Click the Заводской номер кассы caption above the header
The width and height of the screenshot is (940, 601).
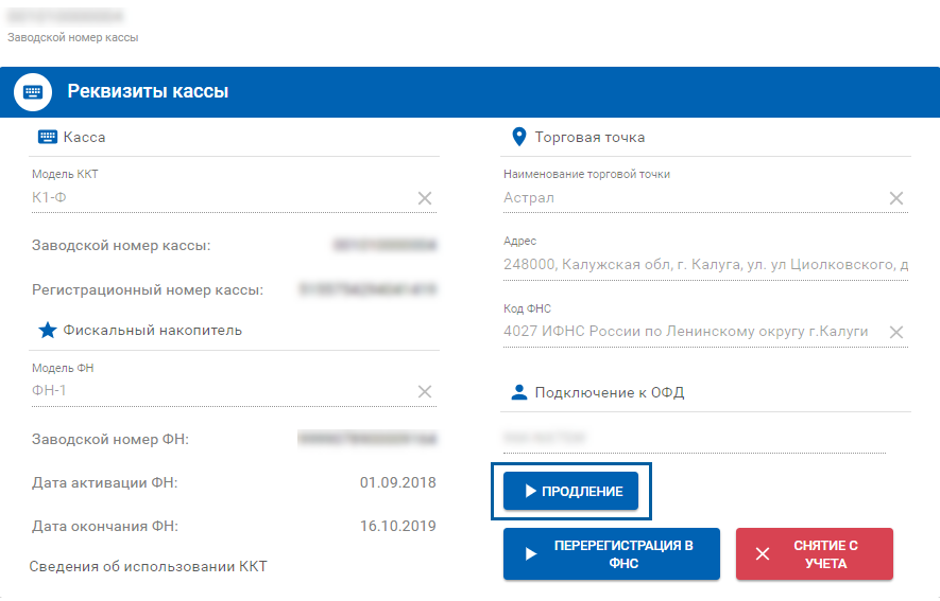tap(73, 37)
